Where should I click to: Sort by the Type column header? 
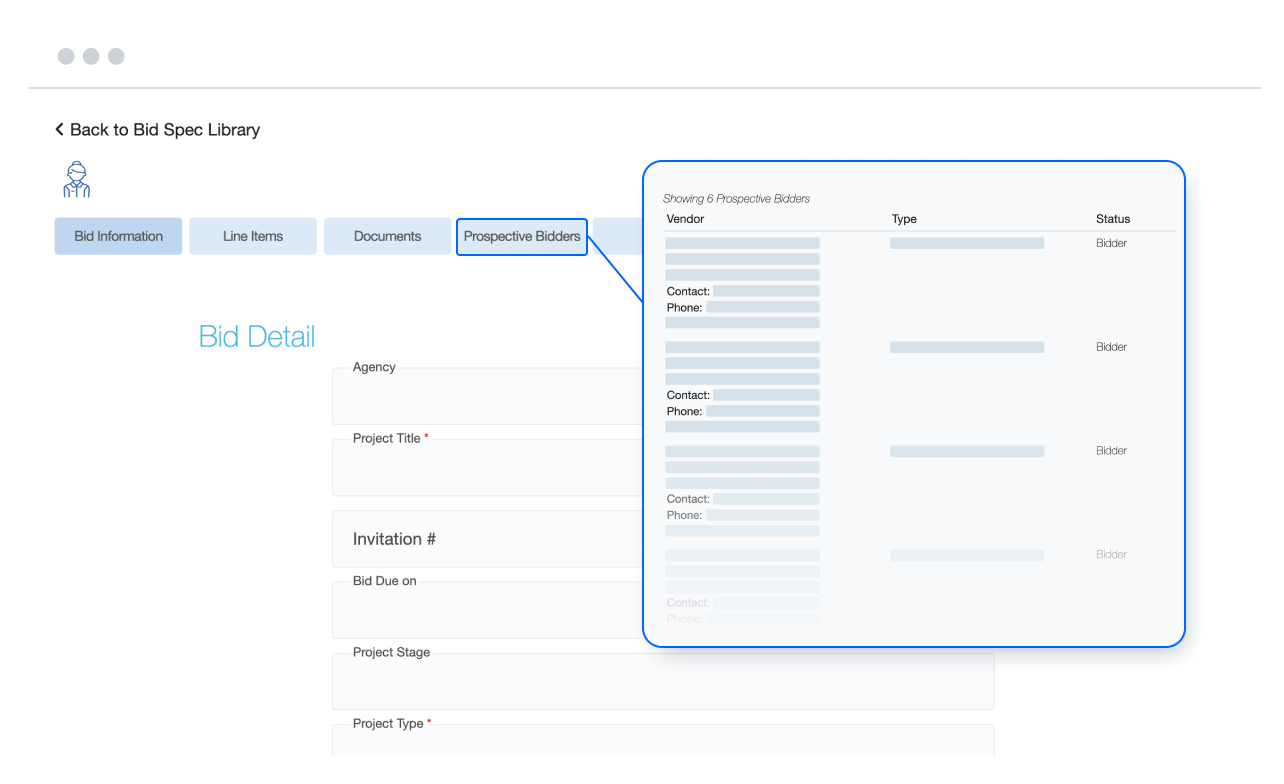tap(903, 218)
